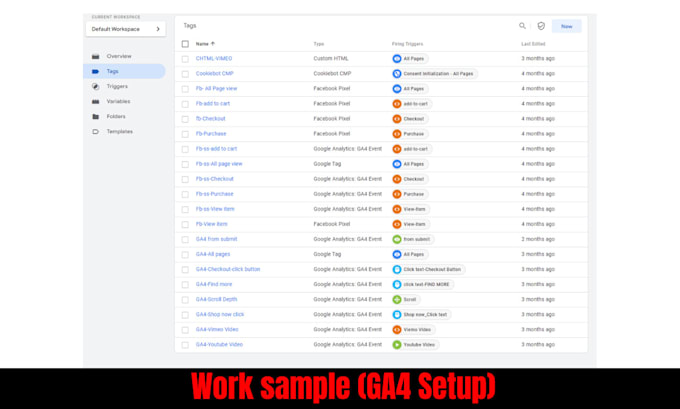
Task: Toggle the select-all tags checkbox
Action: [185, 44]
